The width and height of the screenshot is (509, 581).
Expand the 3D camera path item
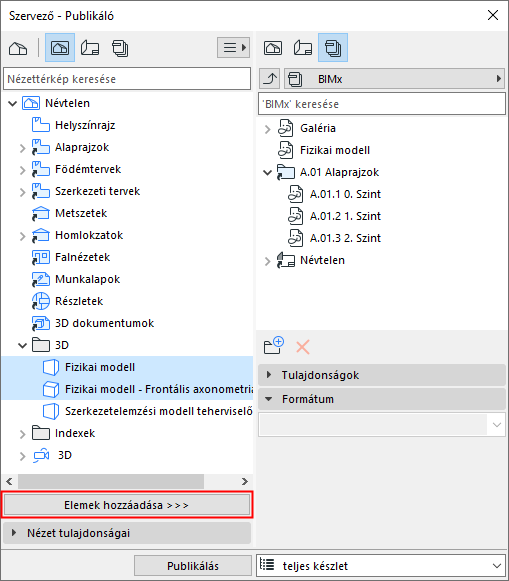[x=22, y=456]
